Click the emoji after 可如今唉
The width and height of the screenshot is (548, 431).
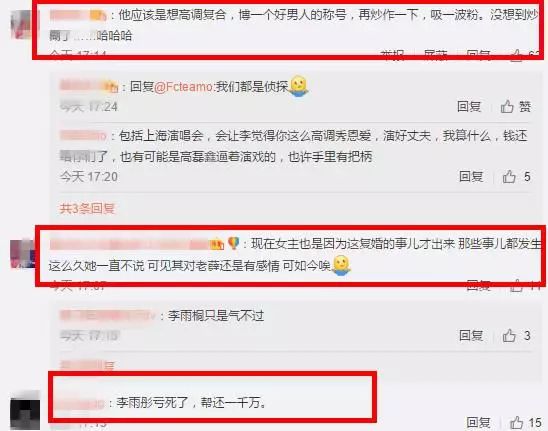point(341,265)
